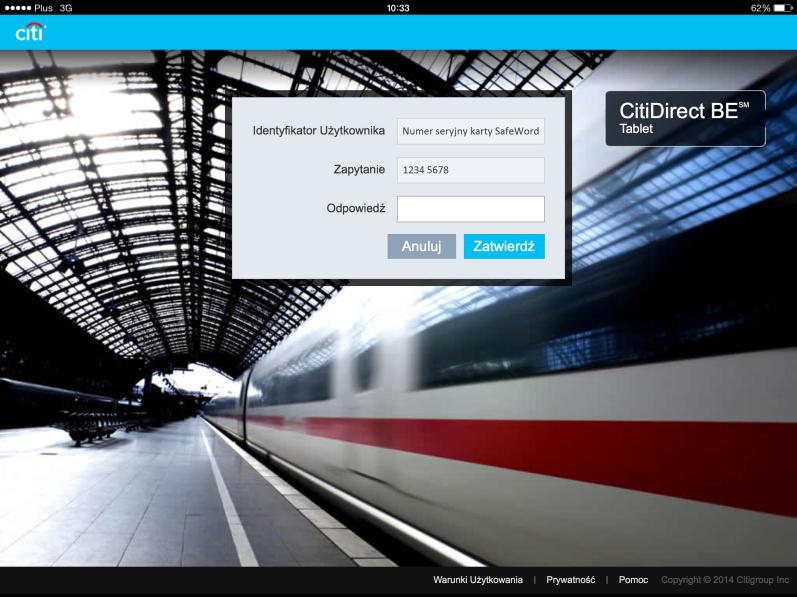Click the Copyright 2014 Citigroup Inc text
The image size is (797, 597).
725,580
